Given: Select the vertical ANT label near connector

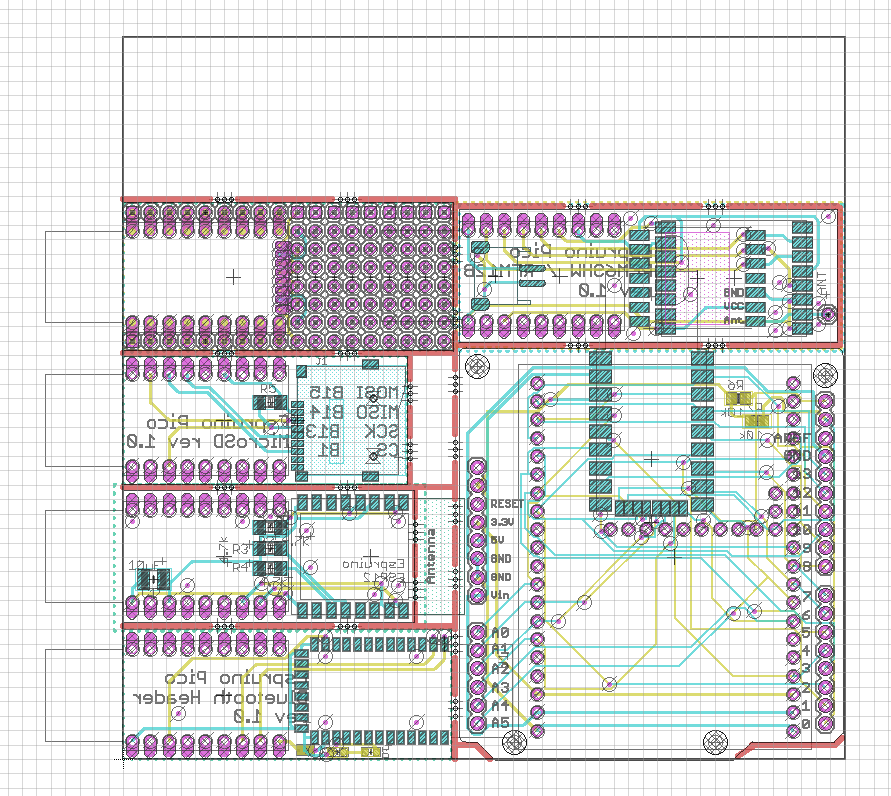Looking at the screenshot, I should click(x=822, y=285).
